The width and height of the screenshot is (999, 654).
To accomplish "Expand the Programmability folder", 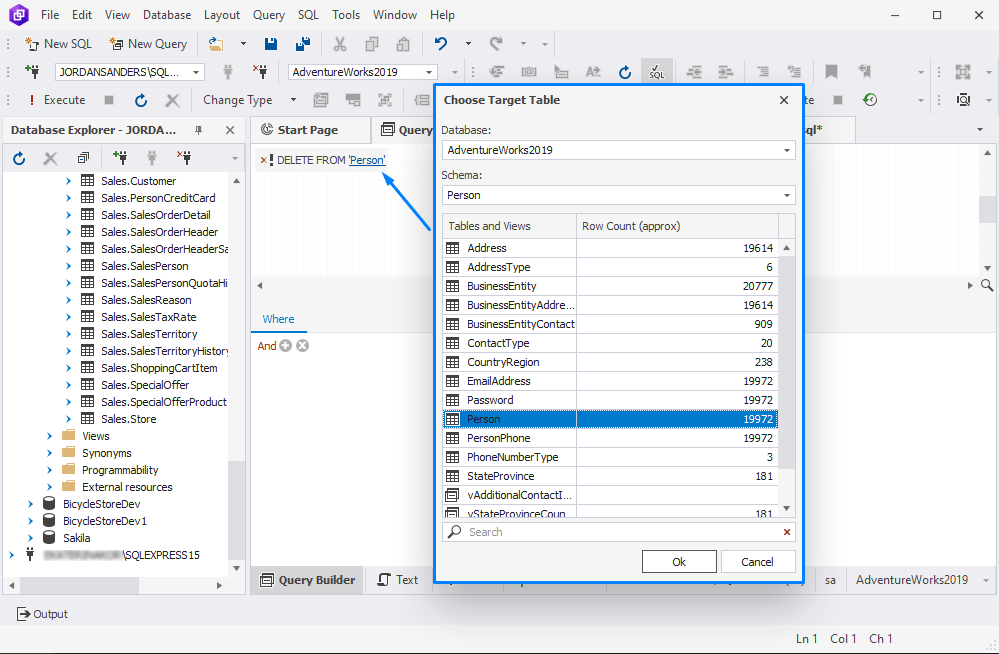I will [50, 470].
